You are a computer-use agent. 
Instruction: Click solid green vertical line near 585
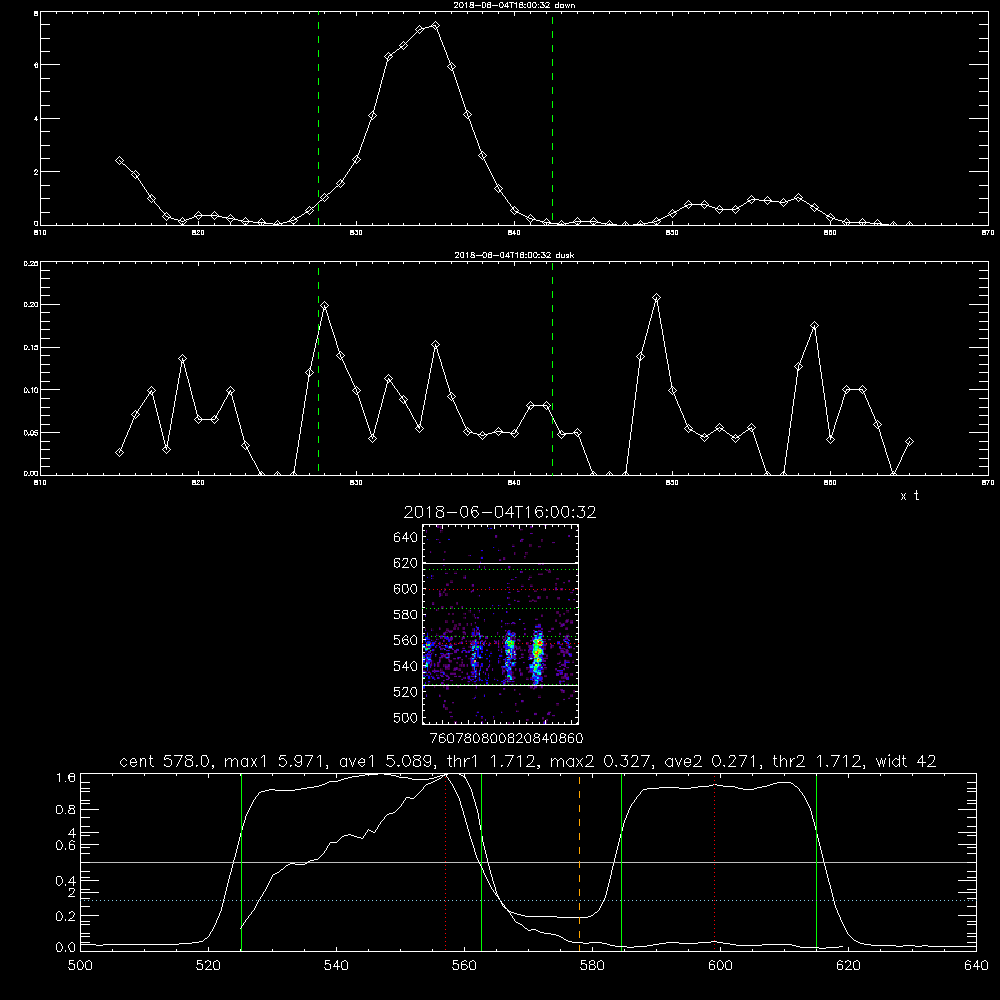coord(621,861)
